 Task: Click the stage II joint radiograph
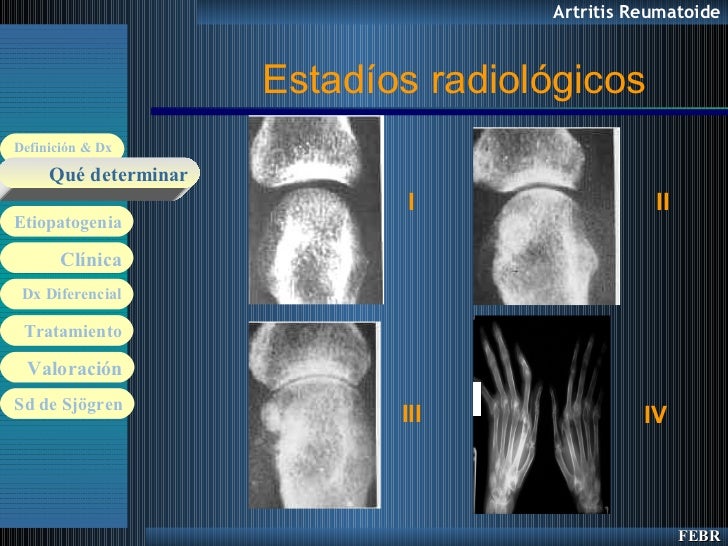(x=546, y=216)
